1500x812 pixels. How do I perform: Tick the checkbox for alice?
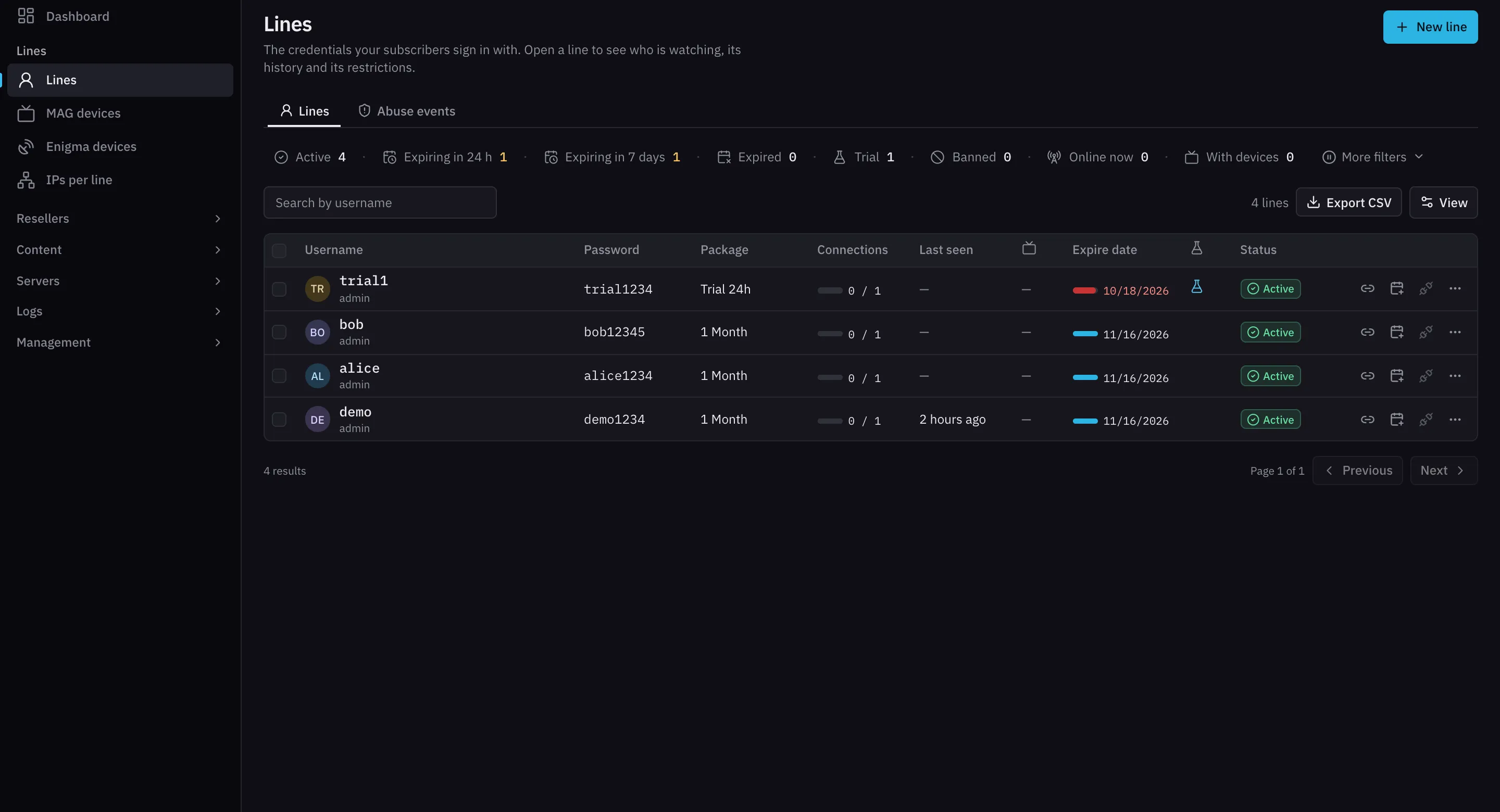[279, 376]
